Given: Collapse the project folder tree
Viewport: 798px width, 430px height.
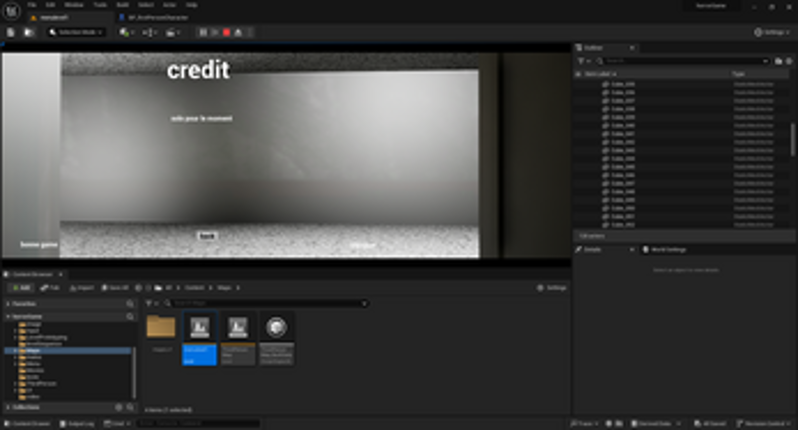Looking at the screenshot, I should [8, 317].
